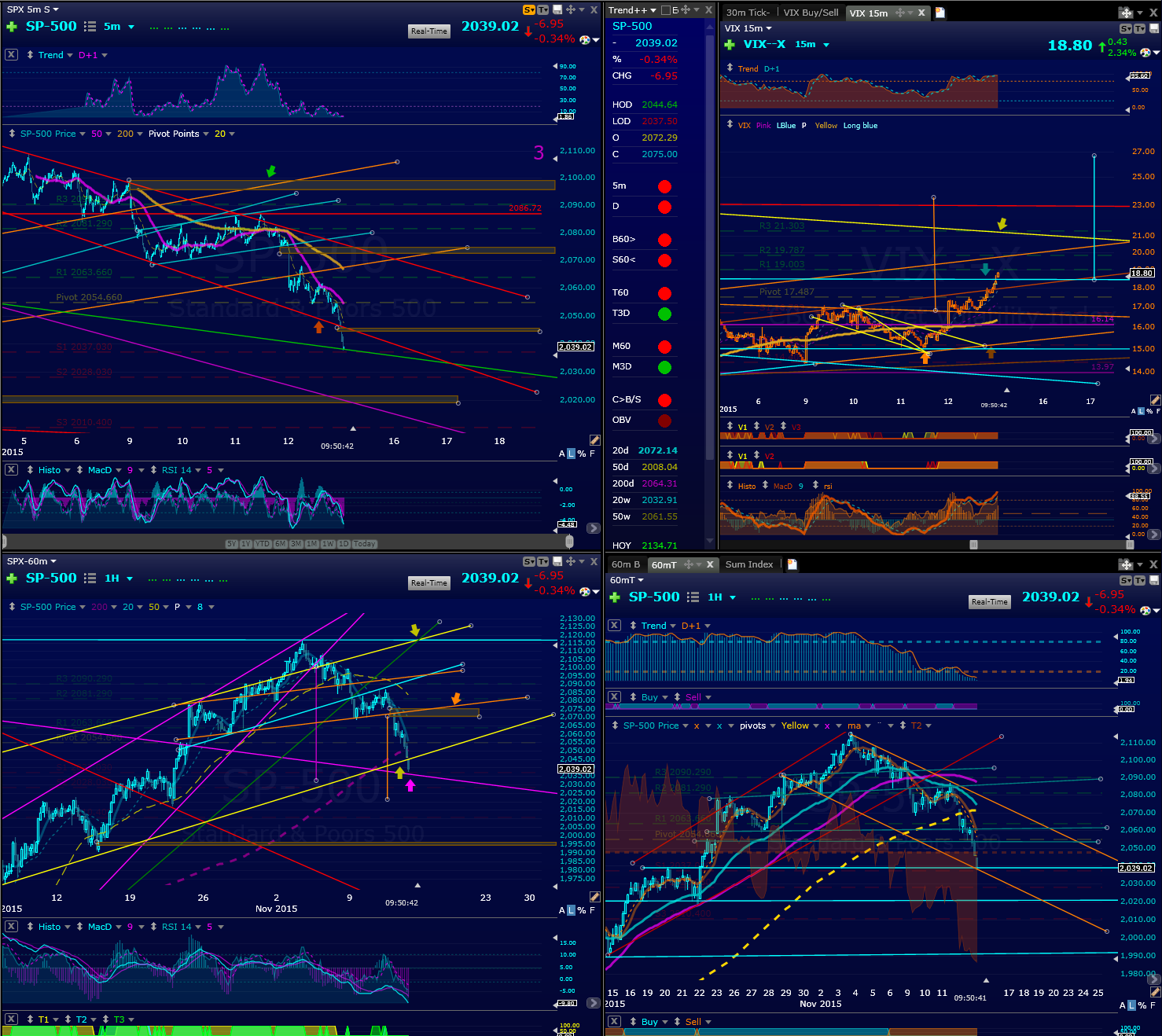Select the YTD range button in SPX 5m
The image size is (1162, 1036).
pos(263,544)
